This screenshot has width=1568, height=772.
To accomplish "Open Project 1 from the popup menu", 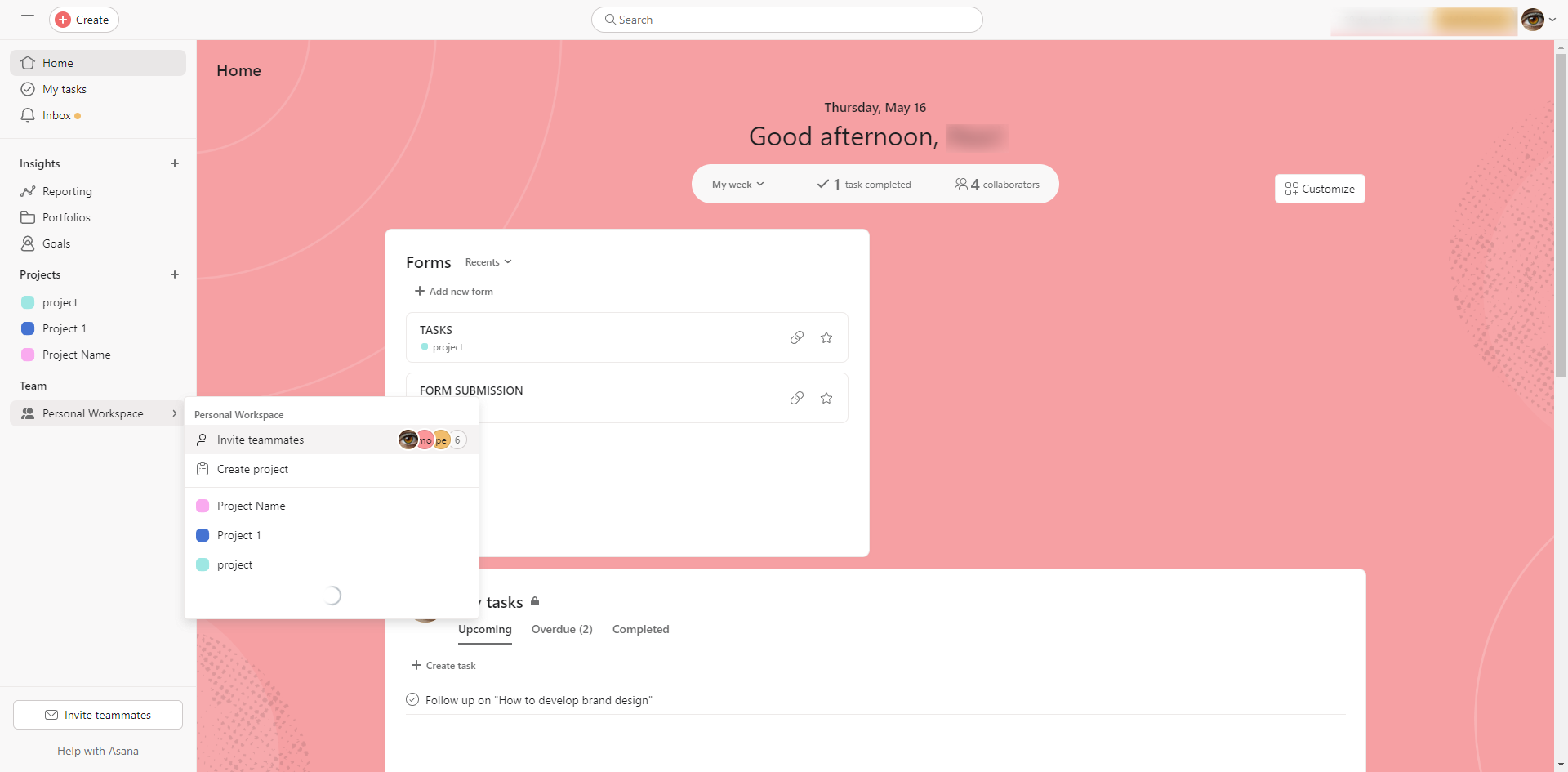I will click(332, 535).
